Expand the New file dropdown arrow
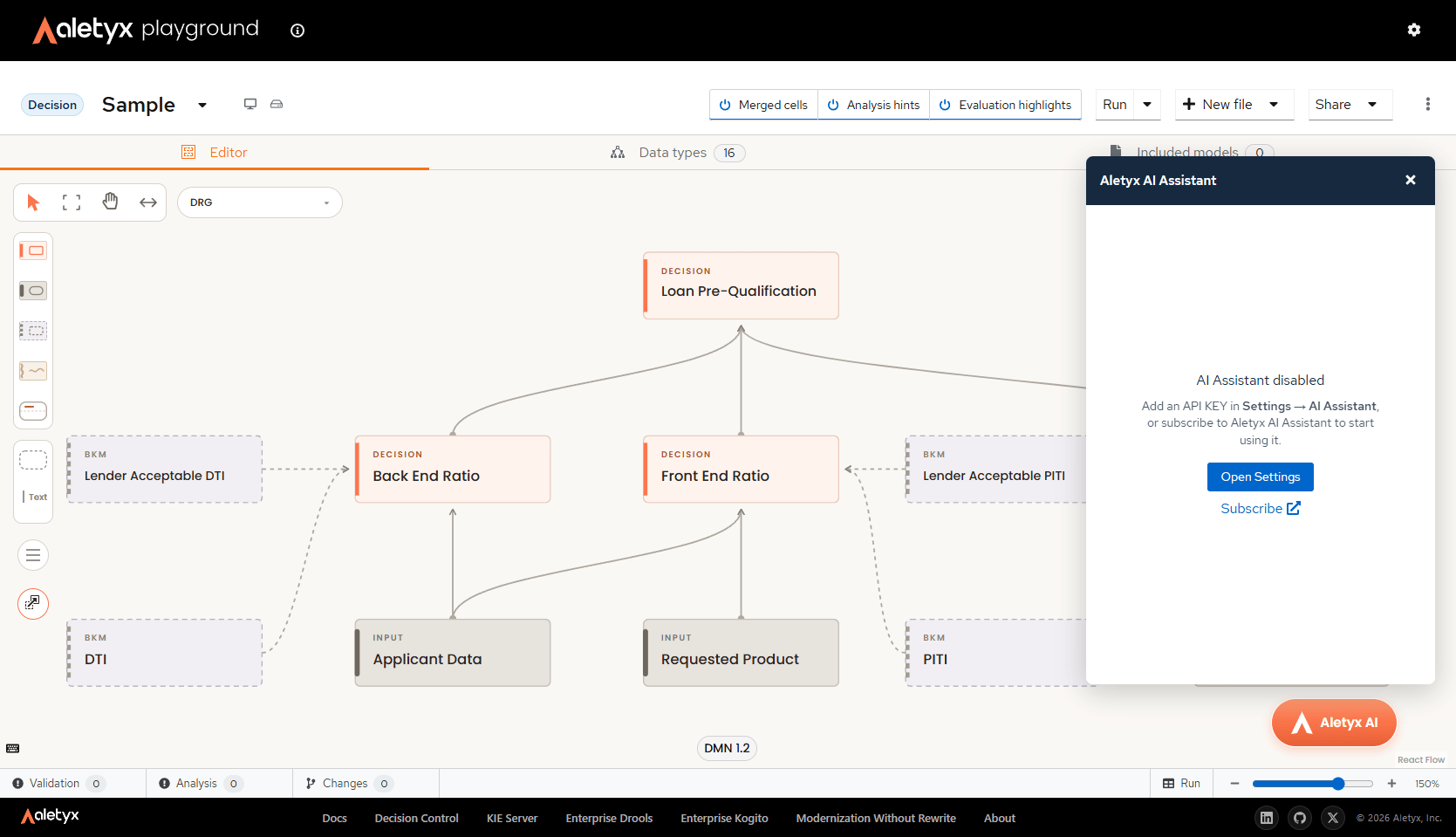The image size is (1456, 837). click(x=1274, y=105)
